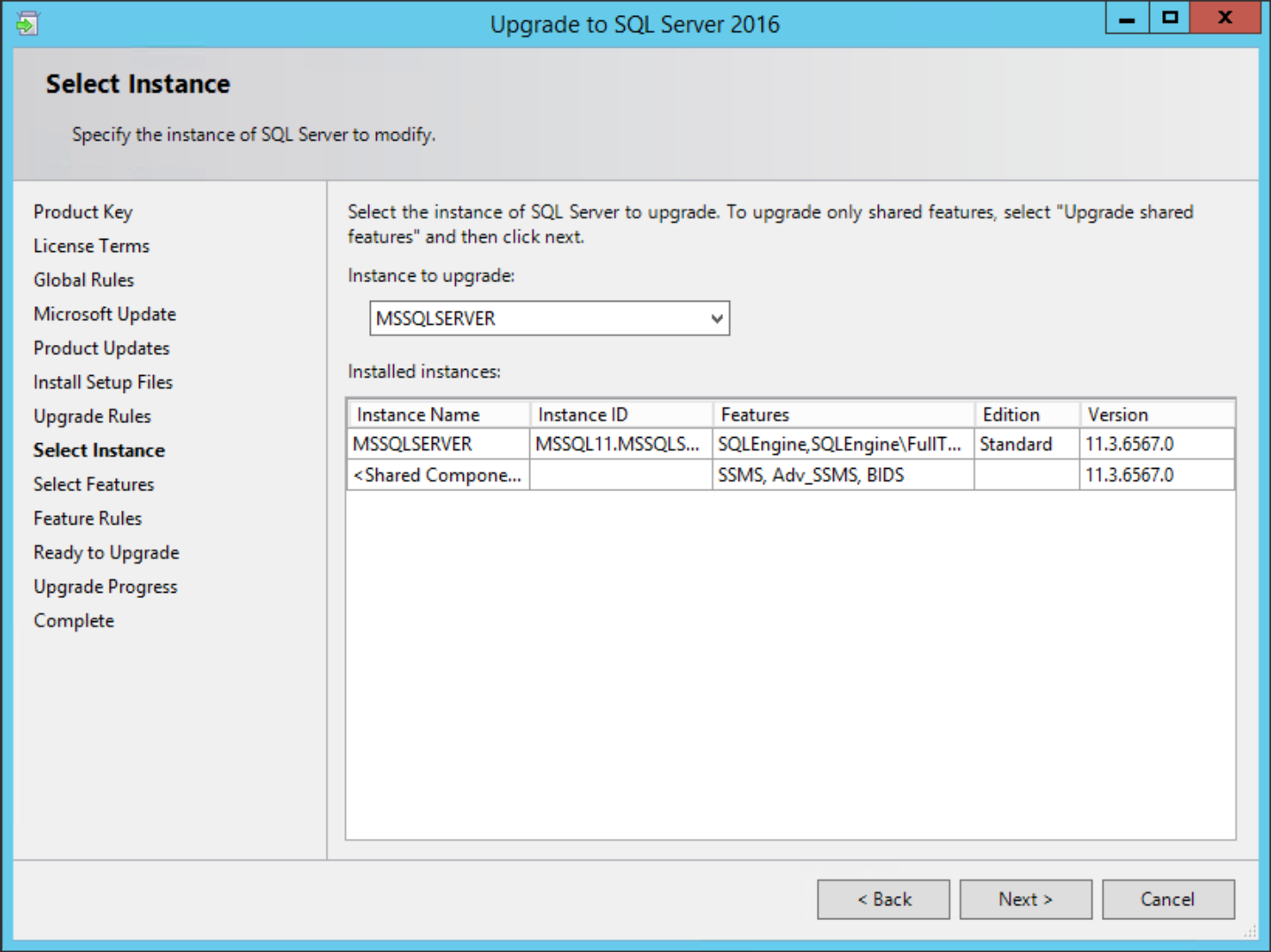Click the SSMS, Adv_SSMS, BIDS features cell
The height and width of the screenshot is (952, 1271).
click(x=843, y=475)
